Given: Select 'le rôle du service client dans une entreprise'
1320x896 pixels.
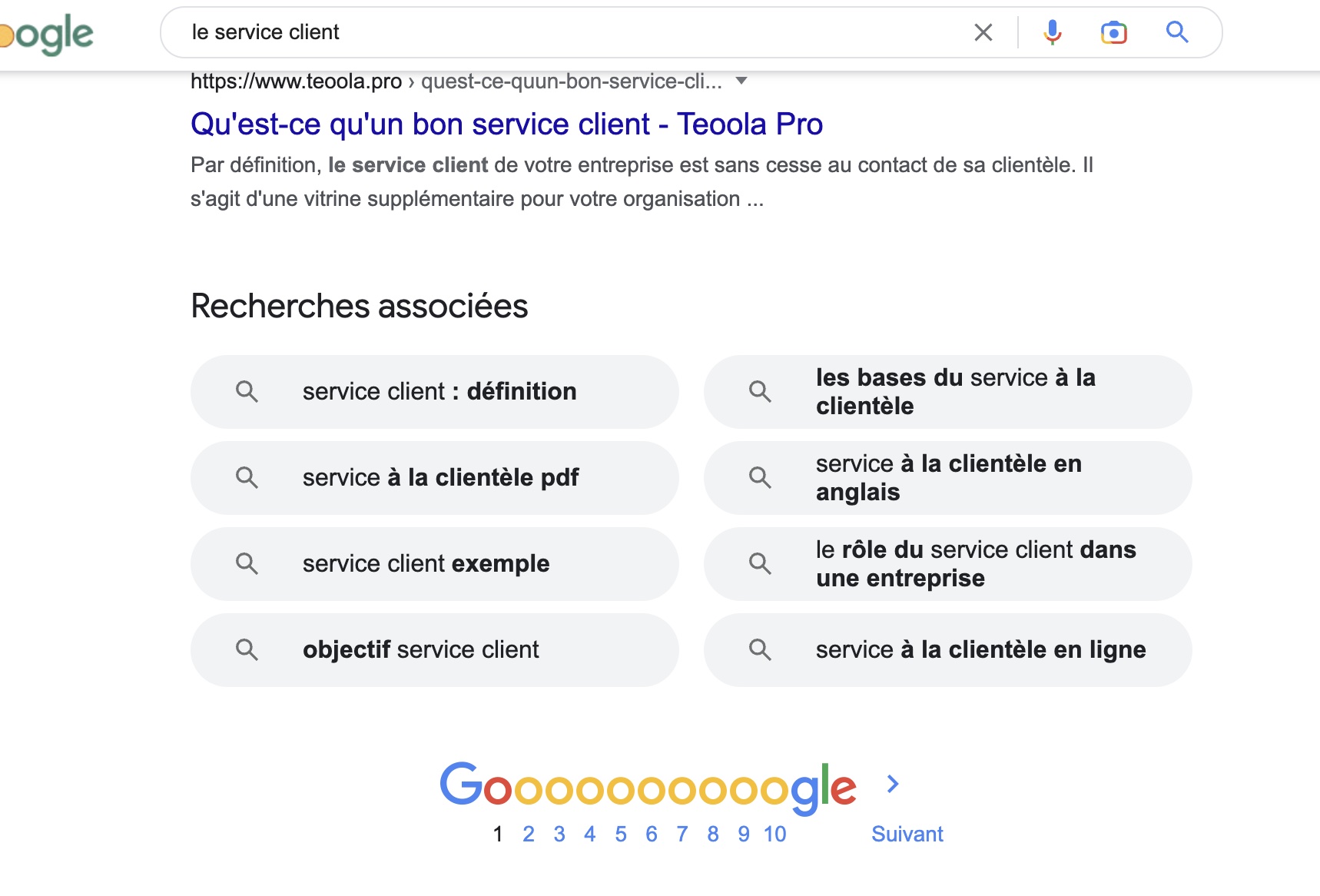Looking at the screenshot, I should [x=947, y=564].
